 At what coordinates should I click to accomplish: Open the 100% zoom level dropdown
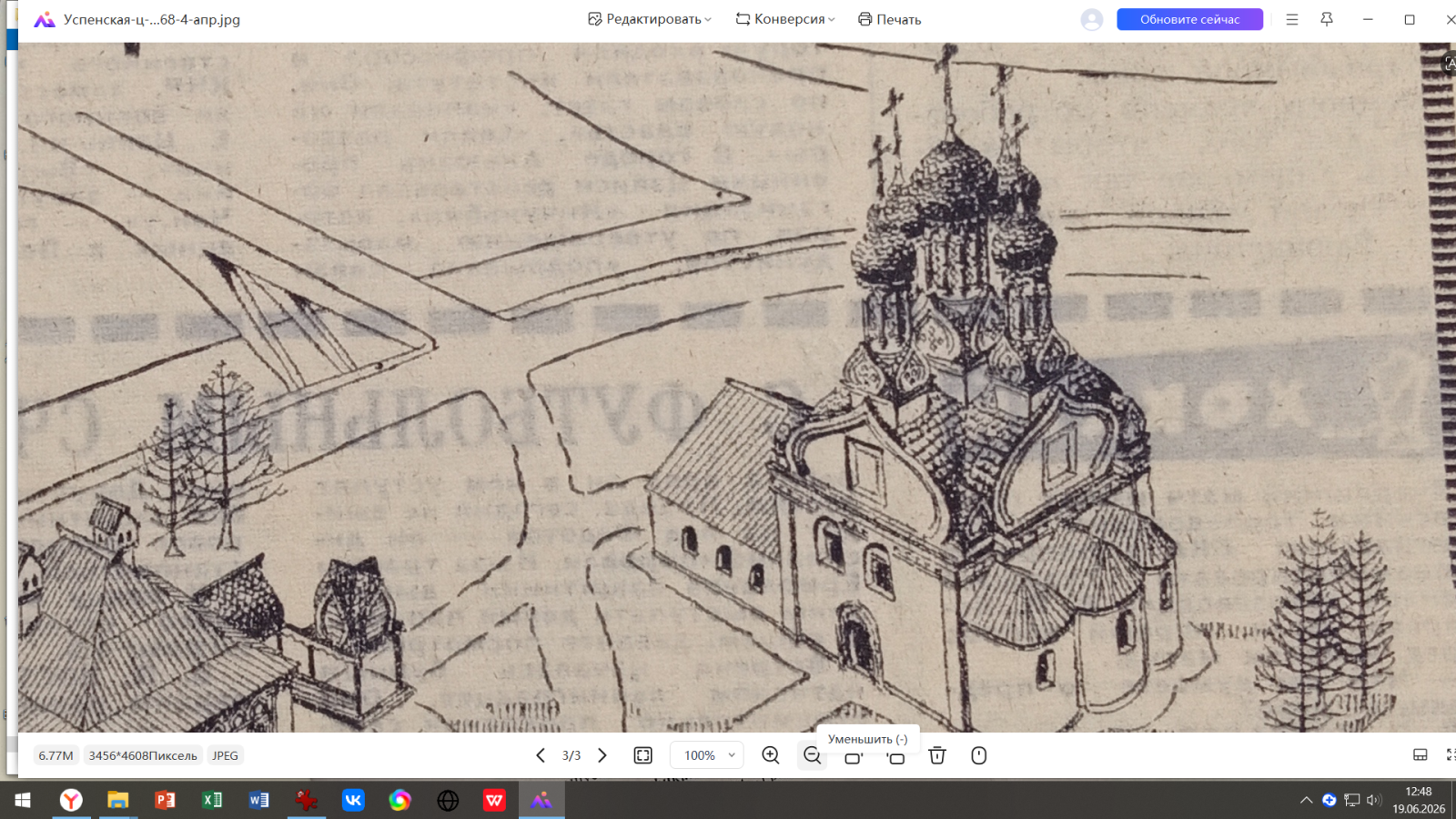[707, 755]
